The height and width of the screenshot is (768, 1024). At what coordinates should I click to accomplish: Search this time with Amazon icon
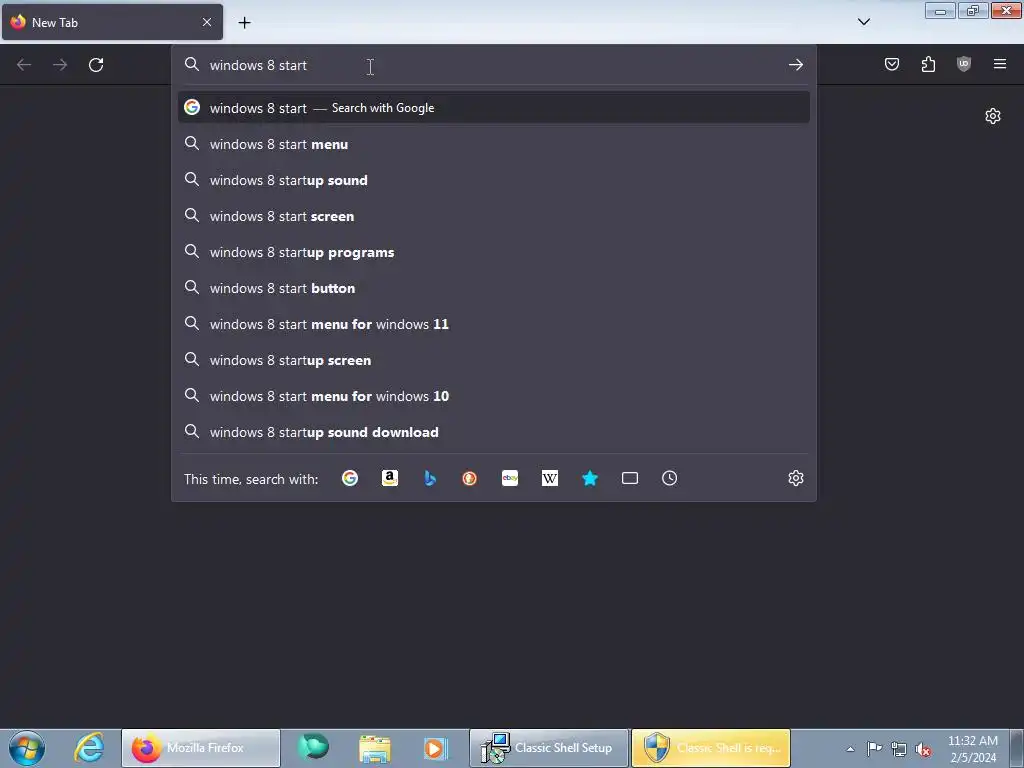(x=390, y=478)
